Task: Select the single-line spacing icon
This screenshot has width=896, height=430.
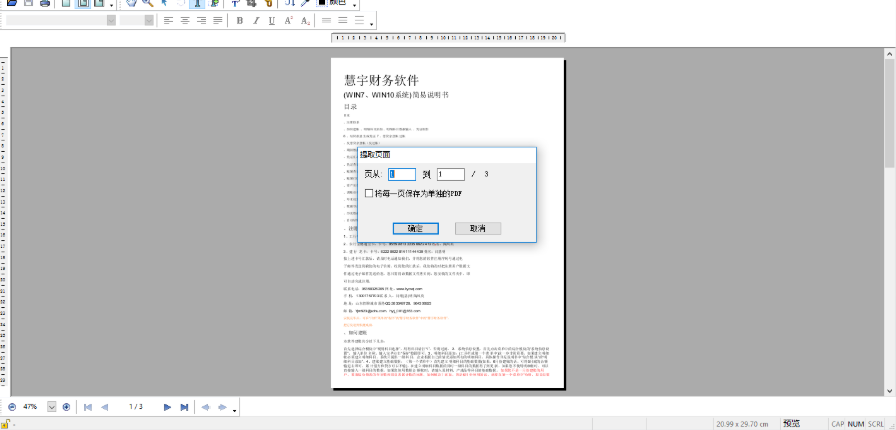Action: (x=326, y=21)
